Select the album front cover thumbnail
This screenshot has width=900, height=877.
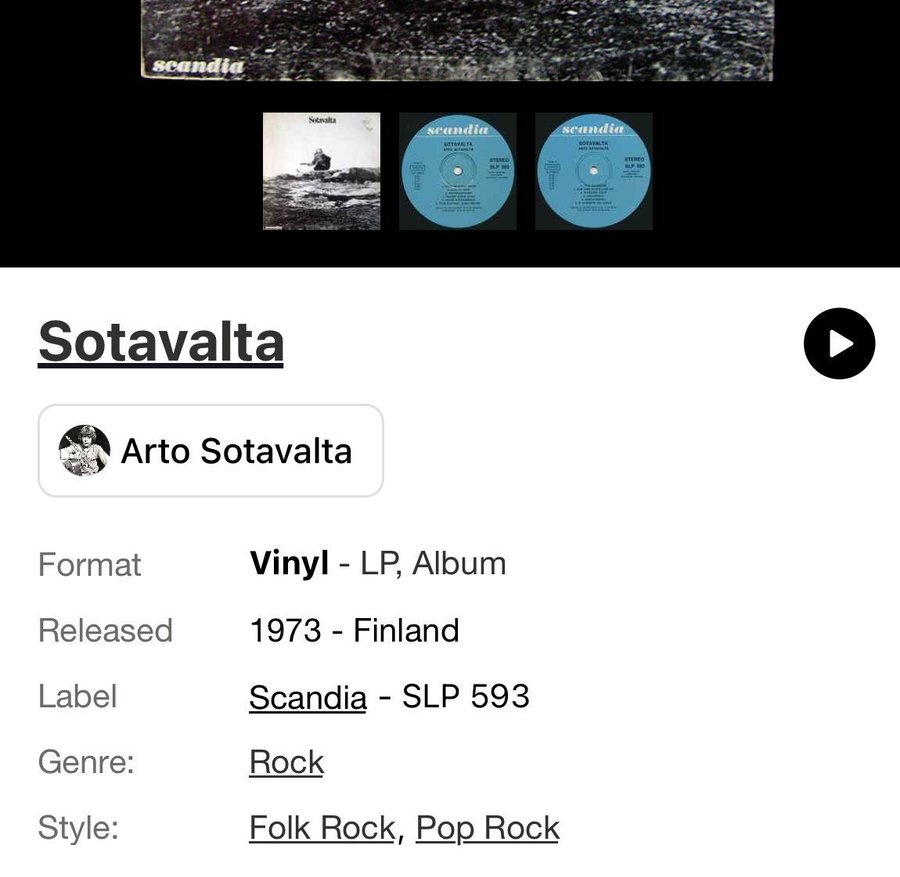coord(321,171)
